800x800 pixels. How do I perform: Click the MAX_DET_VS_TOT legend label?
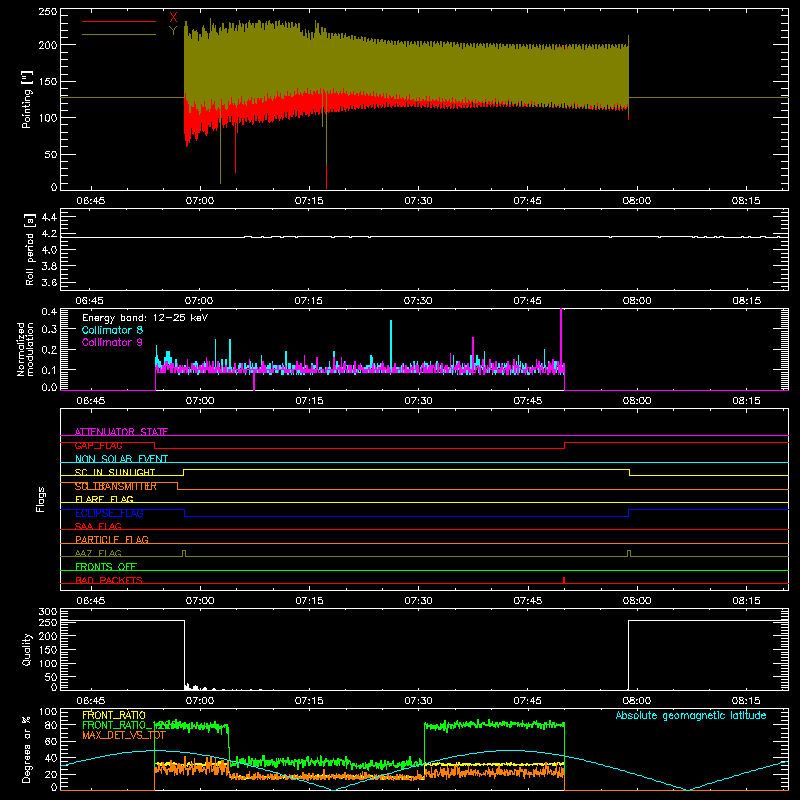click(124, 735)
